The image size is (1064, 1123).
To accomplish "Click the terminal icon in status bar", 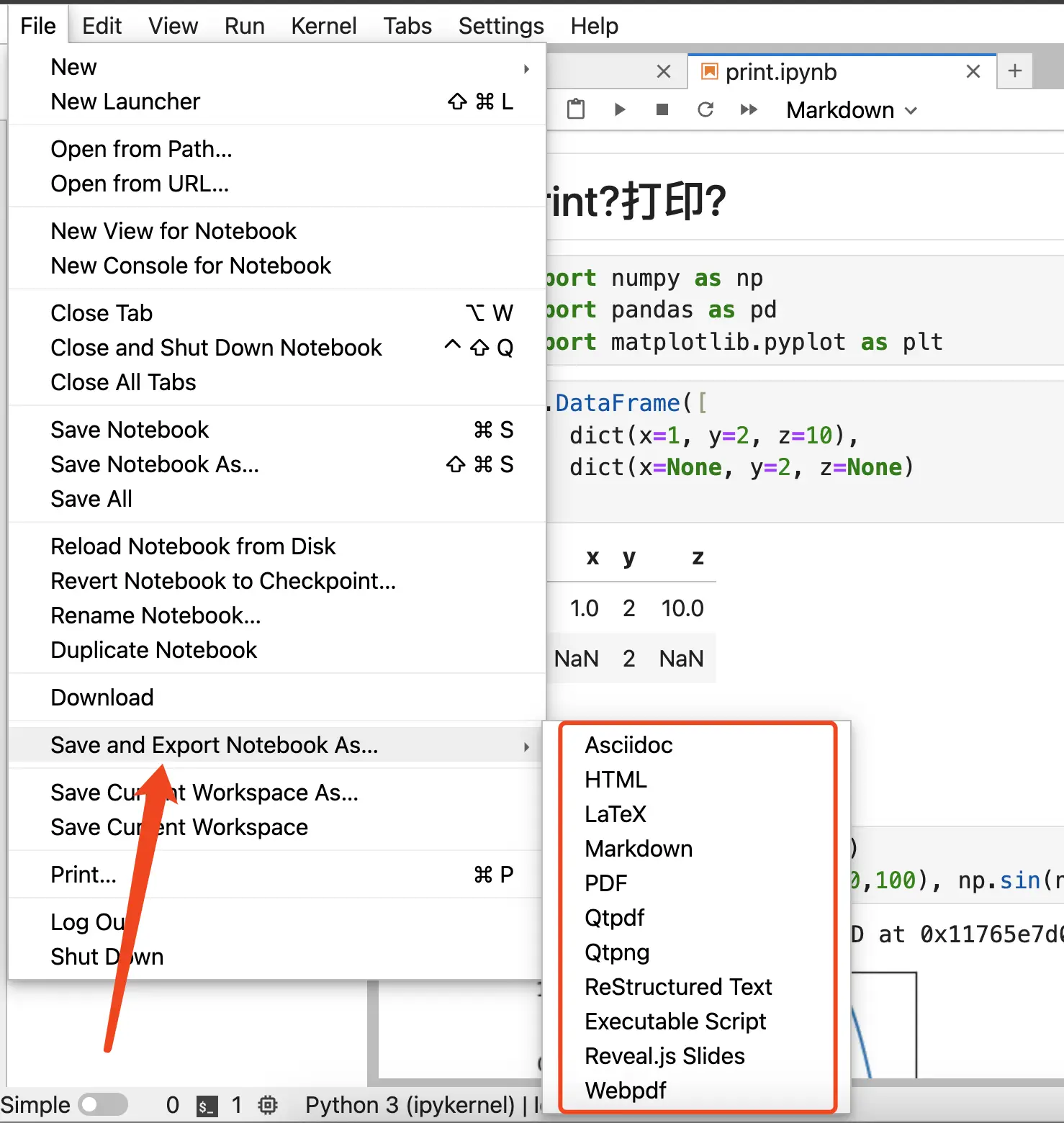I will point(207,1106).
